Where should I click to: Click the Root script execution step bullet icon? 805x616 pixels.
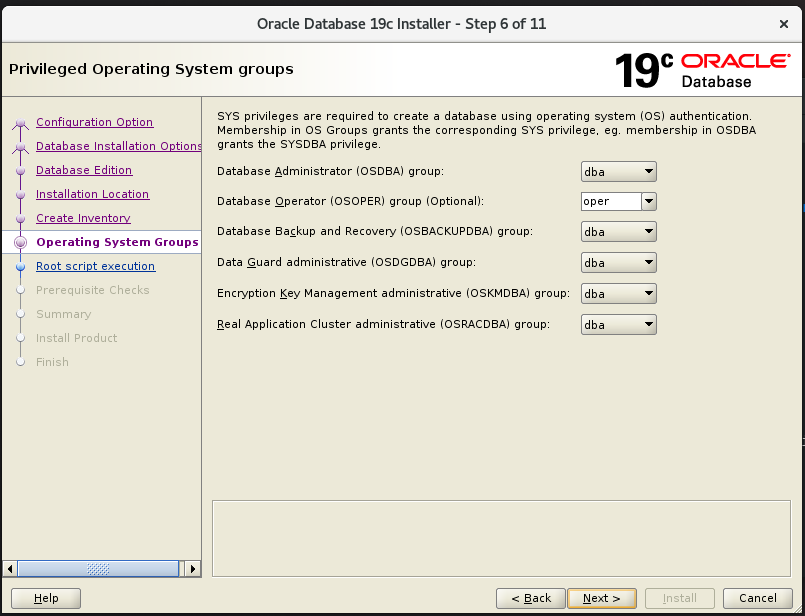pos(21,266)
